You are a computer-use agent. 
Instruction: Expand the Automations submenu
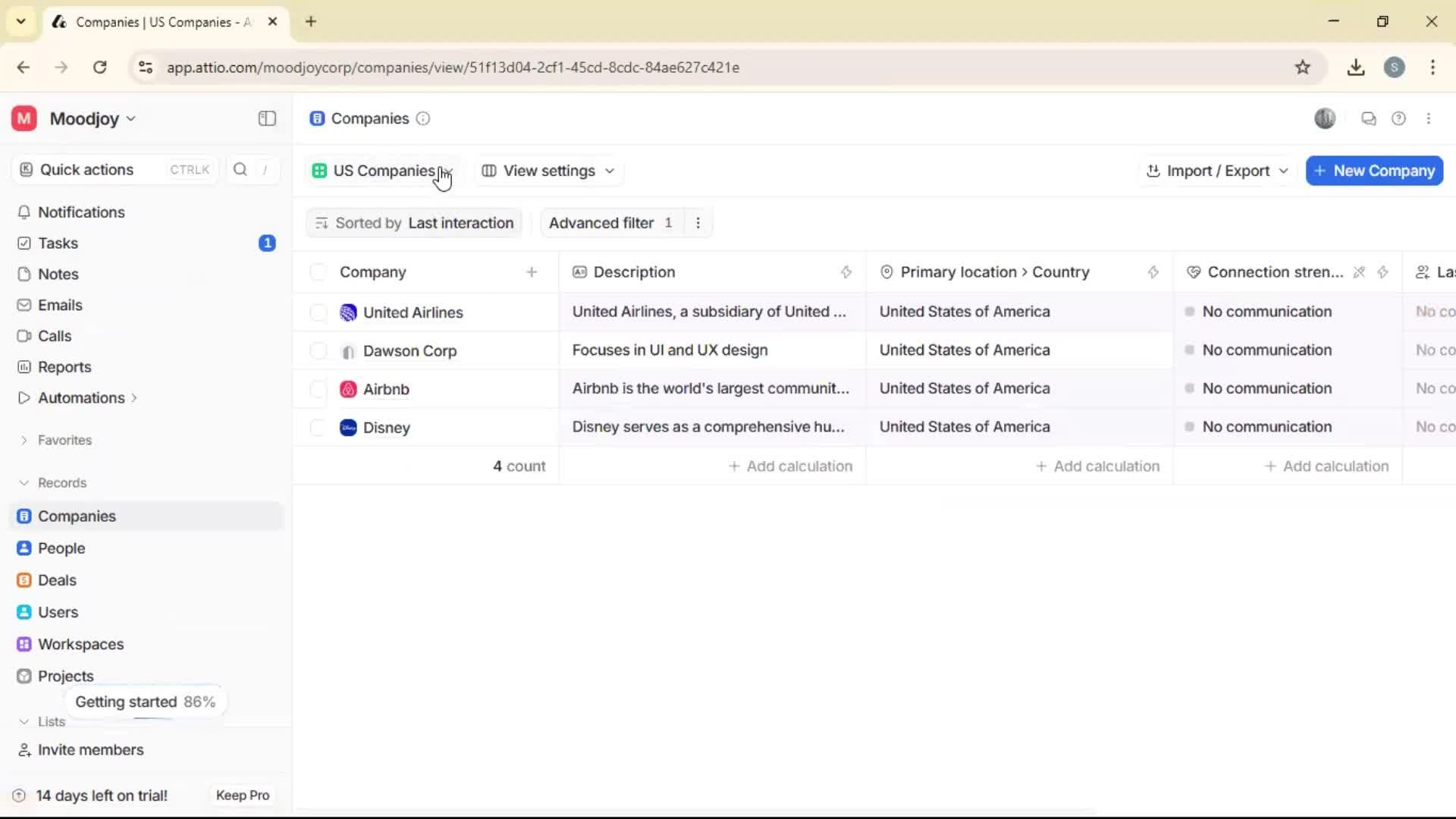point(134,398)
